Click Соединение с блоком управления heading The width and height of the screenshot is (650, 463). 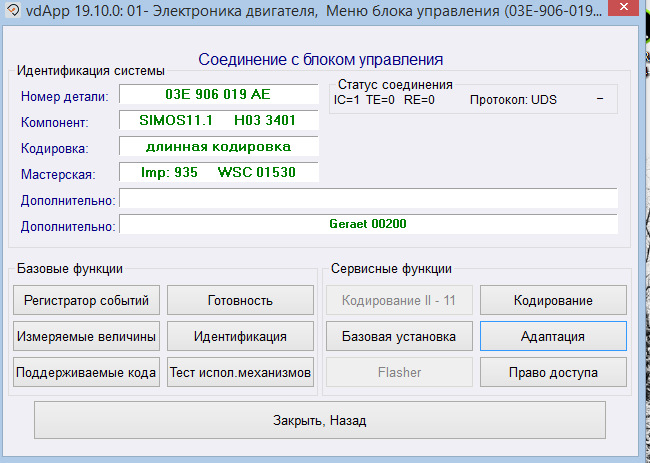[x=320, y=60]
